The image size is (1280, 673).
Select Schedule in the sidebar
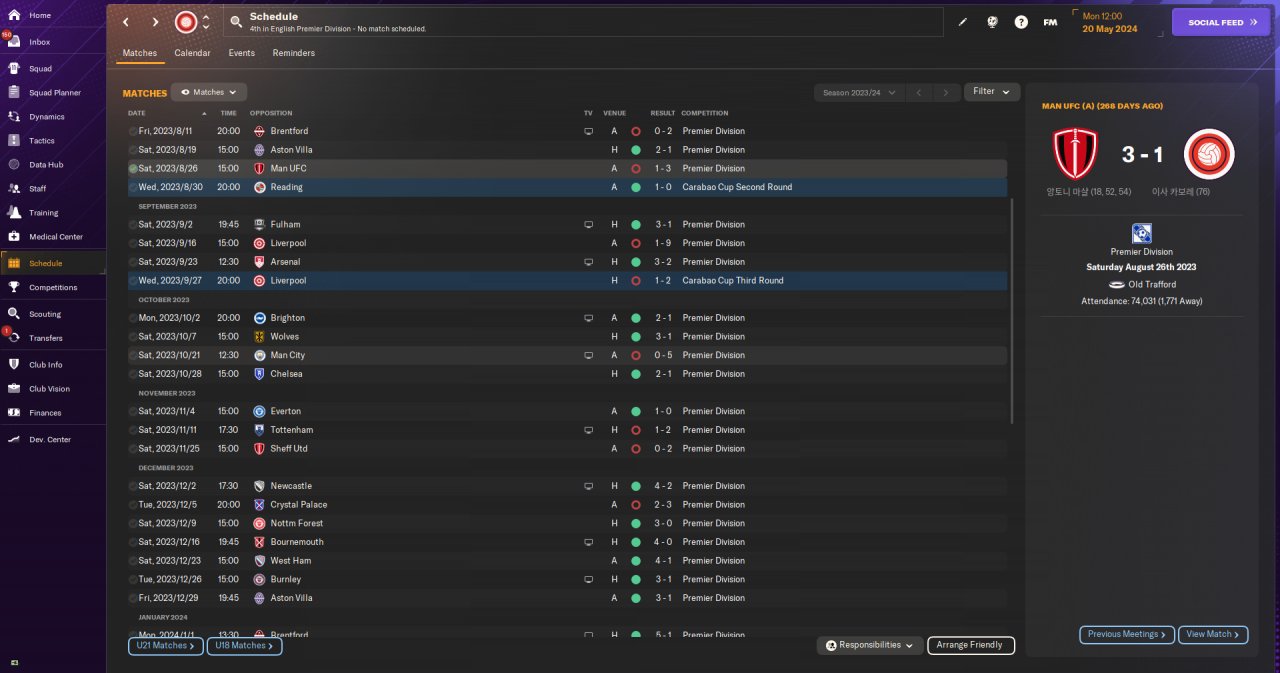pos(53,263)
